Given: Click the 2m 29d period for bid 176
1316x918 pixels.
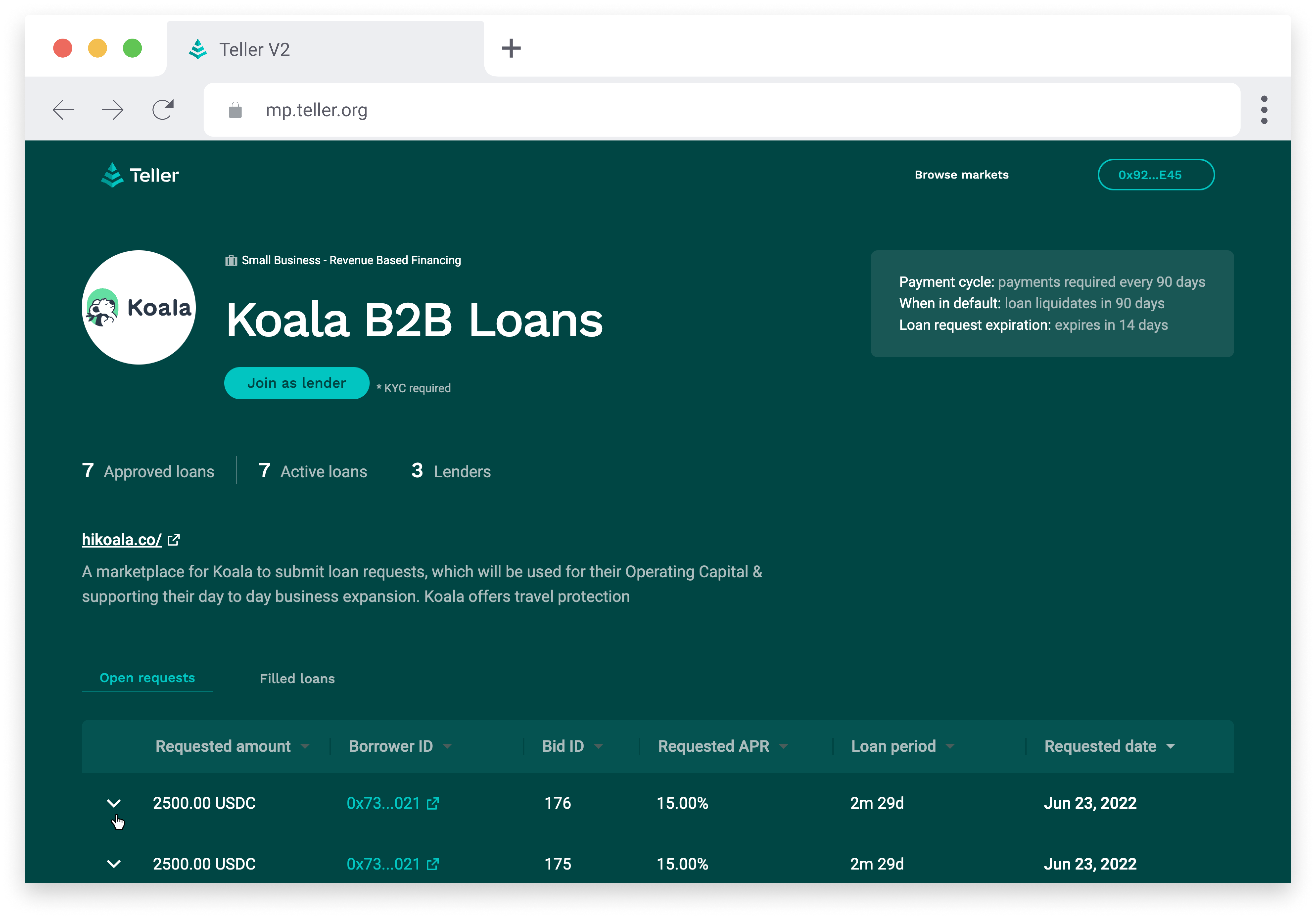Looking at the screenshot, I should [877, 803].
